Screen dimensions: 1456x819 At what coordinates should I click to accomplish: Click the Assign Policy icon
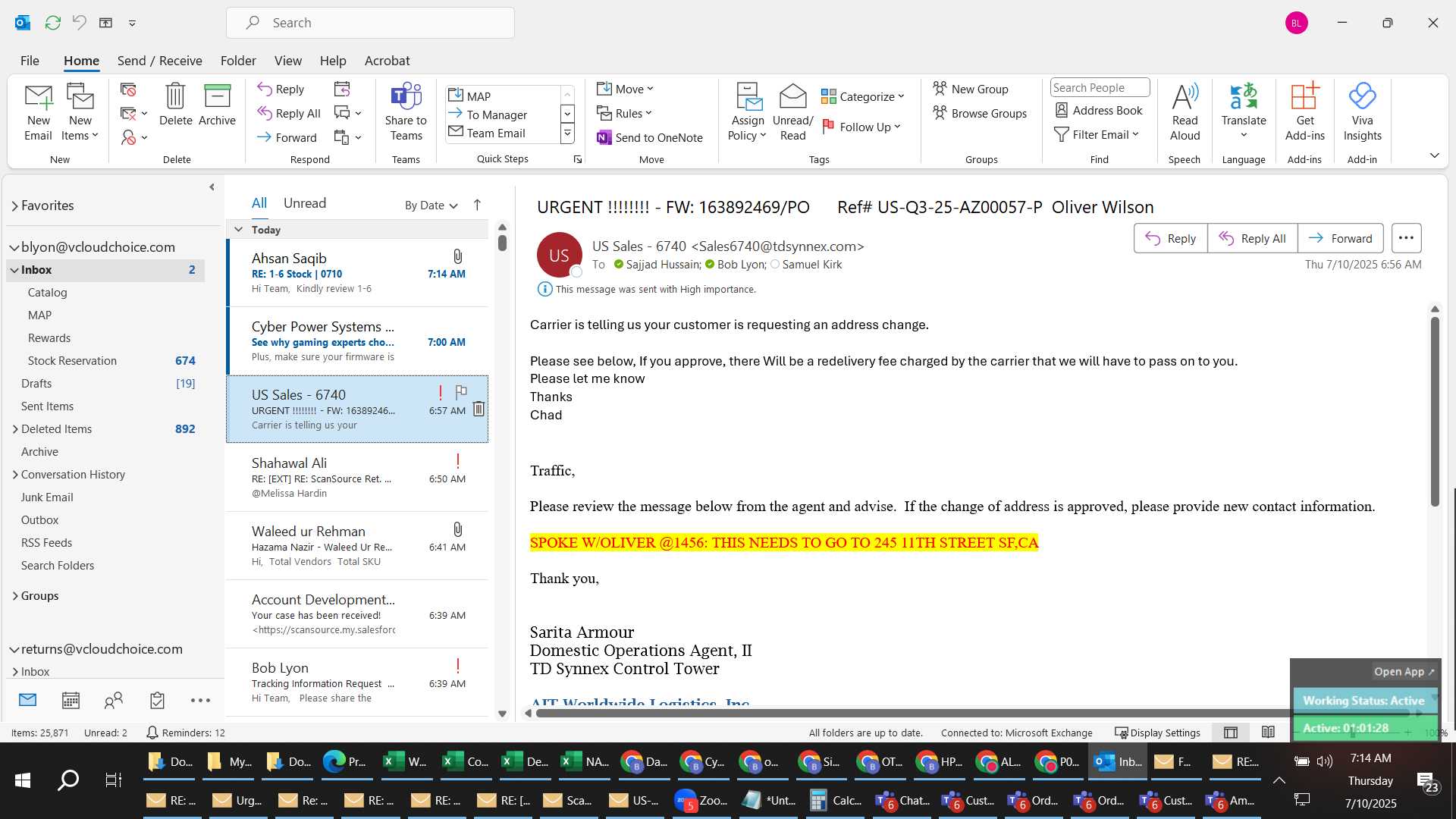click(x=748, y=112)
